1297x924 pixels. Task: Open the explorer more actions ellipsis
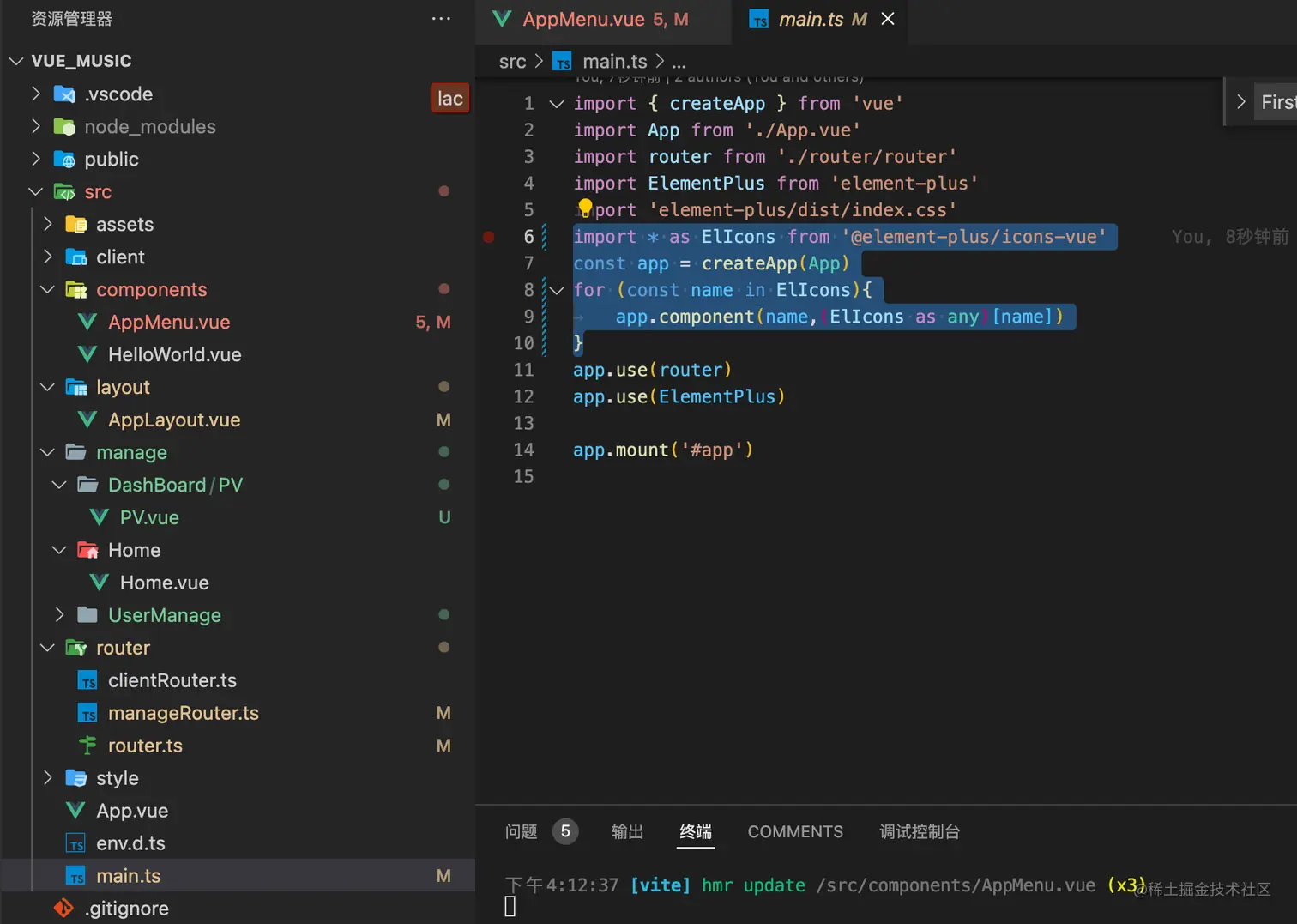tap(441, 19)
